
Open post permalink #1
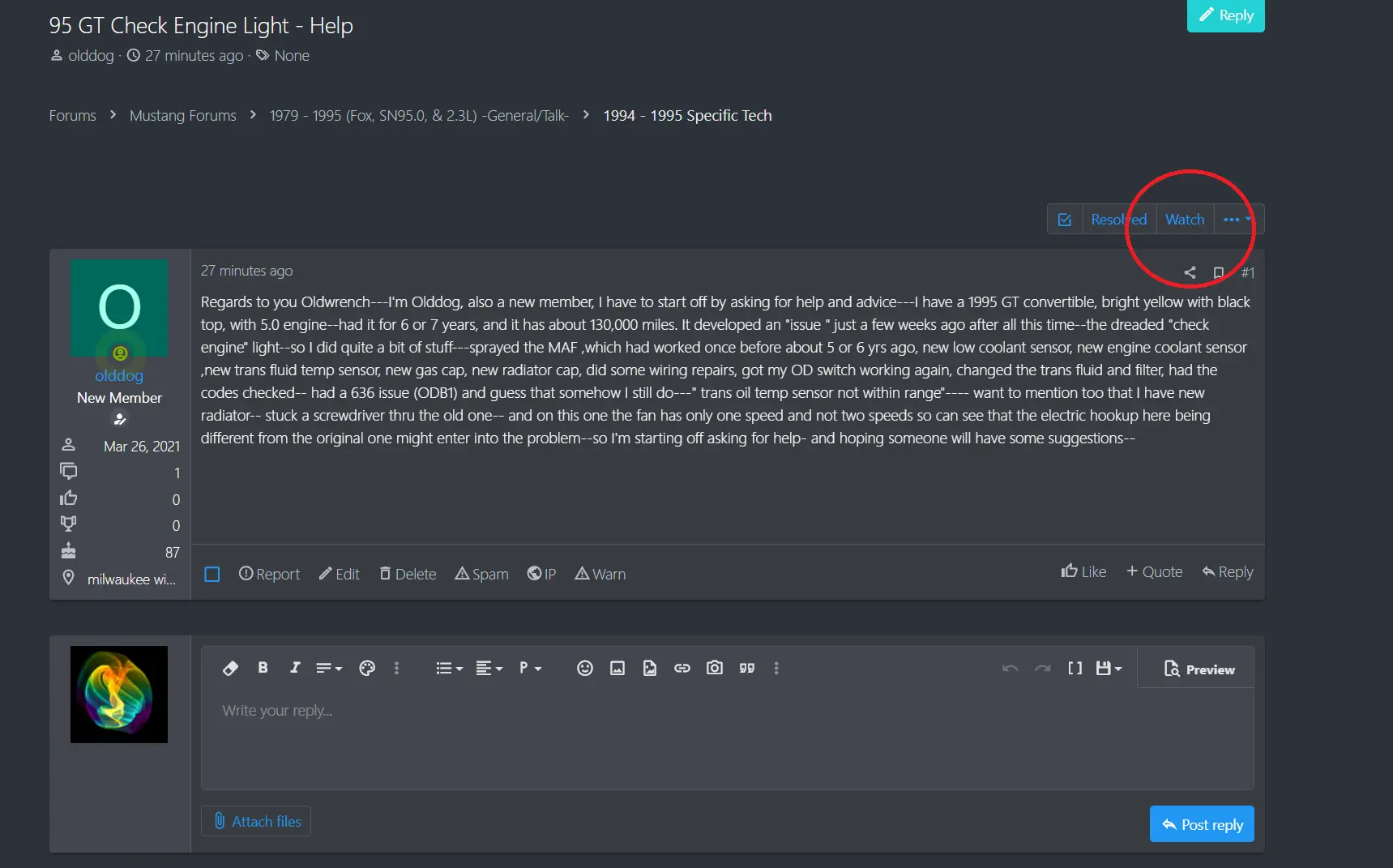(1248, 272)
